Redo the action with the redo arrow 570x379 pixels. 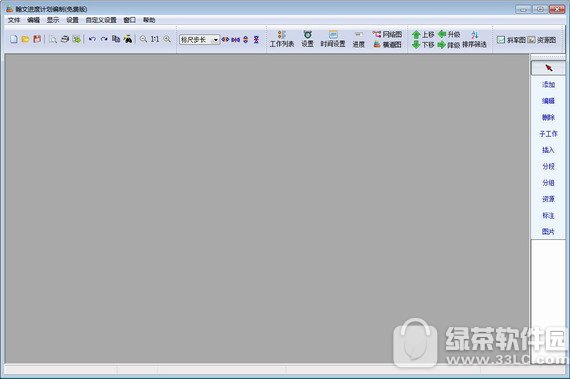(x=104, y=39)
